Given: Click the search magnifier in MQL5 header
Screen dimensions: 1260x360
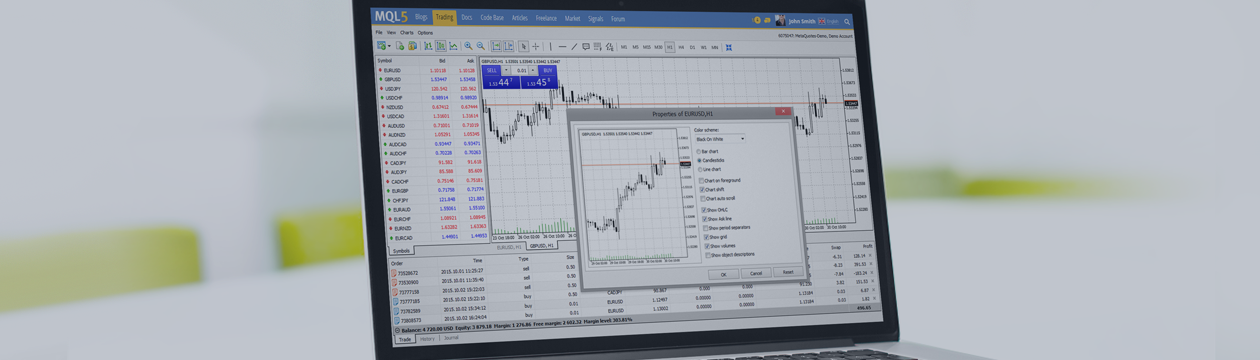Looking at the screenshot, I should tap(847, 21).
